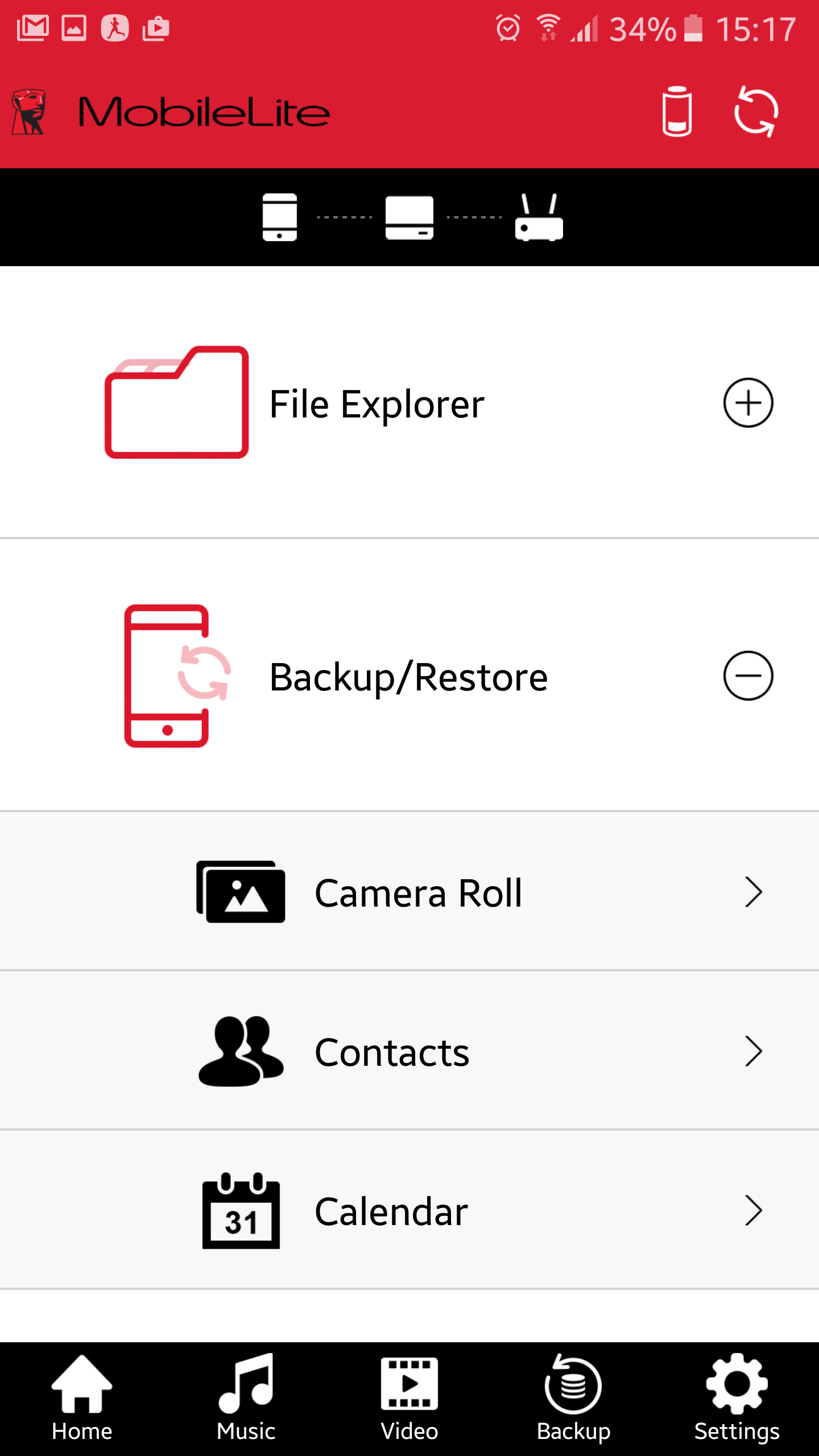
Task: Tap the MobileLite drive icon in connection bar
Action: coord(409,217)
